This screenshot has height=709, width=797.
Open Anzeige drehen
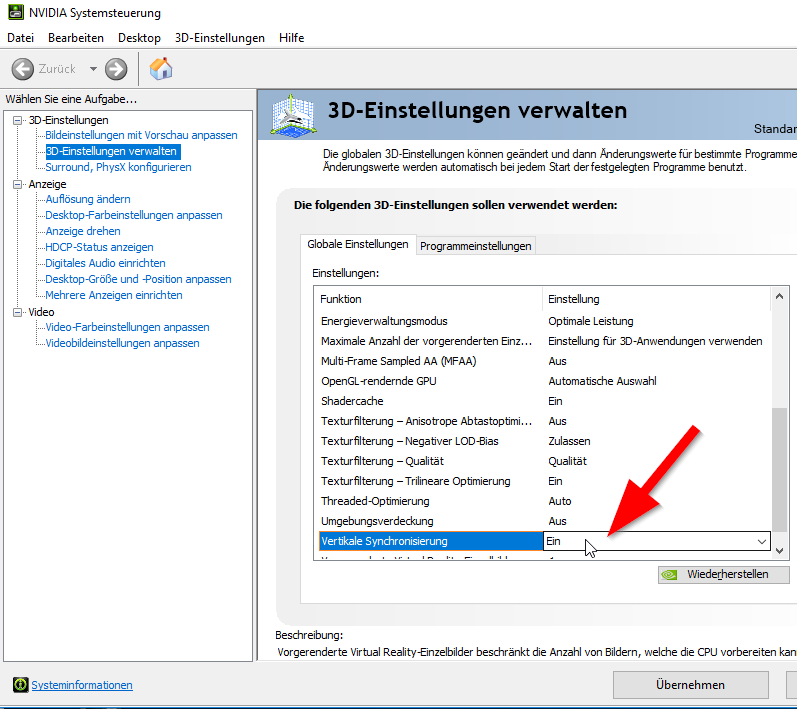pos(83,231)
